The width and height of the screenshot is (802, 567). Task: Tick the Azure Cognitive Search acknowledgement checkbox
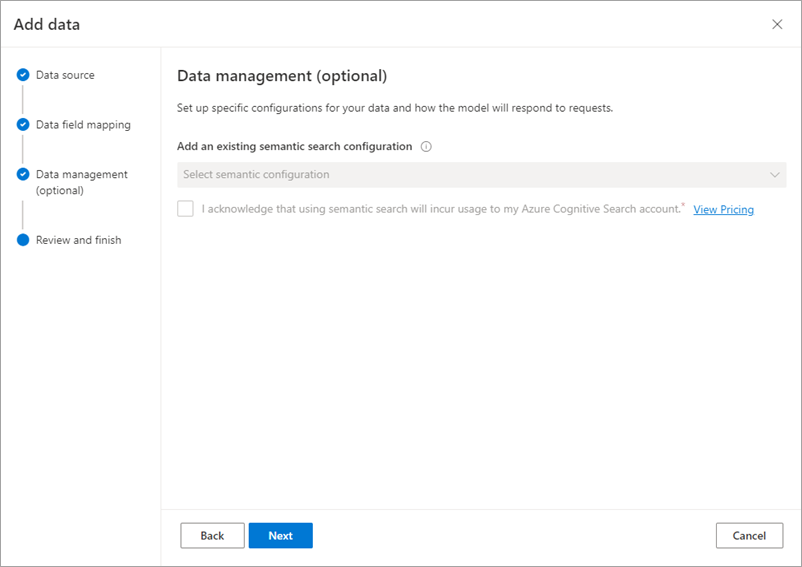coord(185,209)
